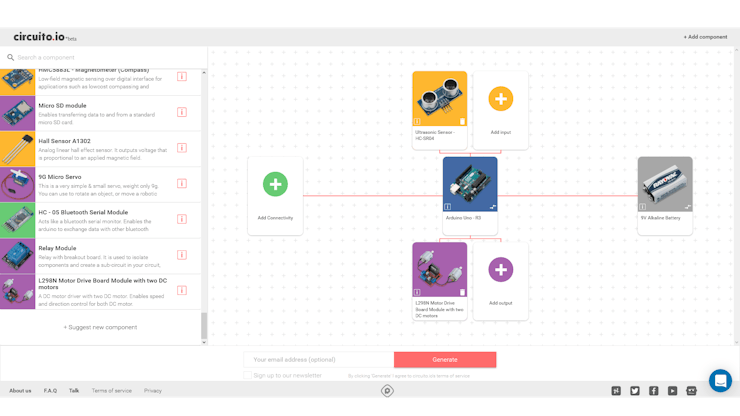Image resolution: width=740 pixels, height=416 pixels.
Task: Click the 'Micro SD module' title text
Action: [62, 106]
